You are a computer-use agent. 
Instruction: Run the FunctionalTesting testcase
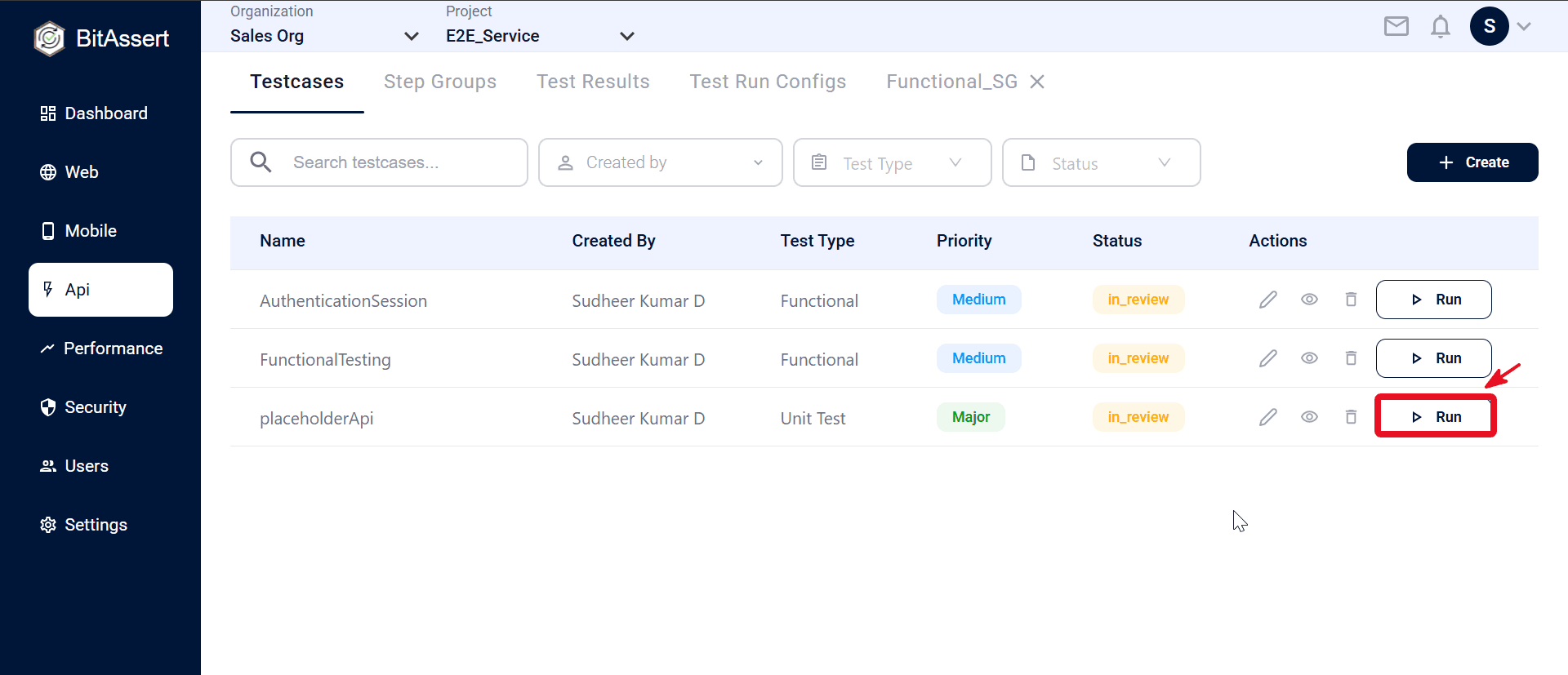1434,358
